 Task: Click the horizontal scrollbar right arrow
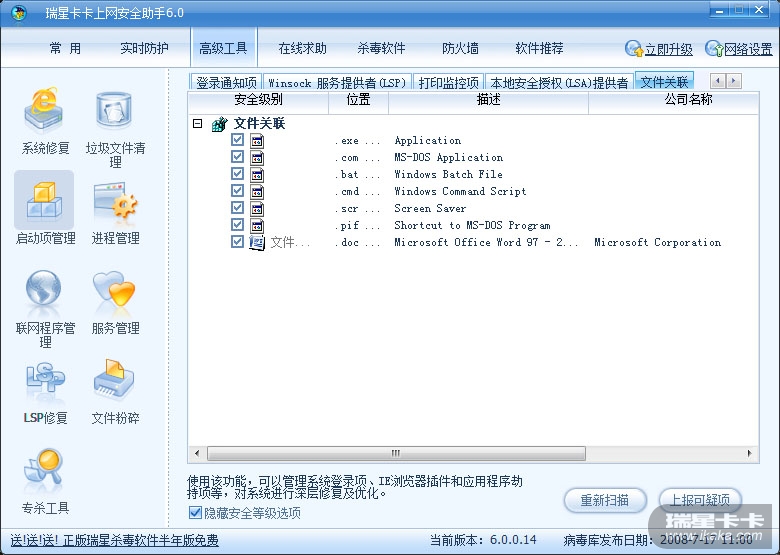pos(749,454)
